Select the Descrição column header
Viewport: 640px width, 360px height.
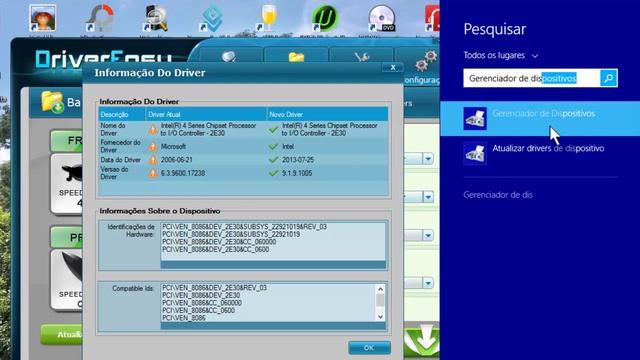[x=122, y=114]
